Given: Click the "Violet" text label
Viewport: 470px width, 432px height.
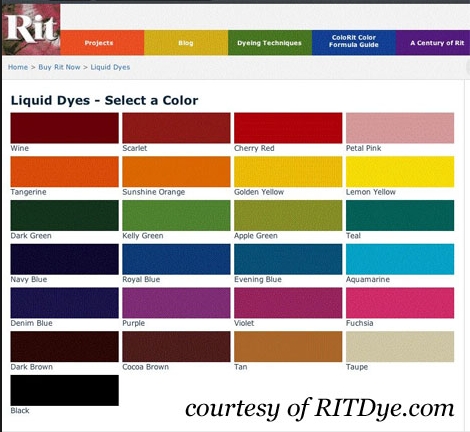Looking at the screenshot, I should click(x=244, y=323).
